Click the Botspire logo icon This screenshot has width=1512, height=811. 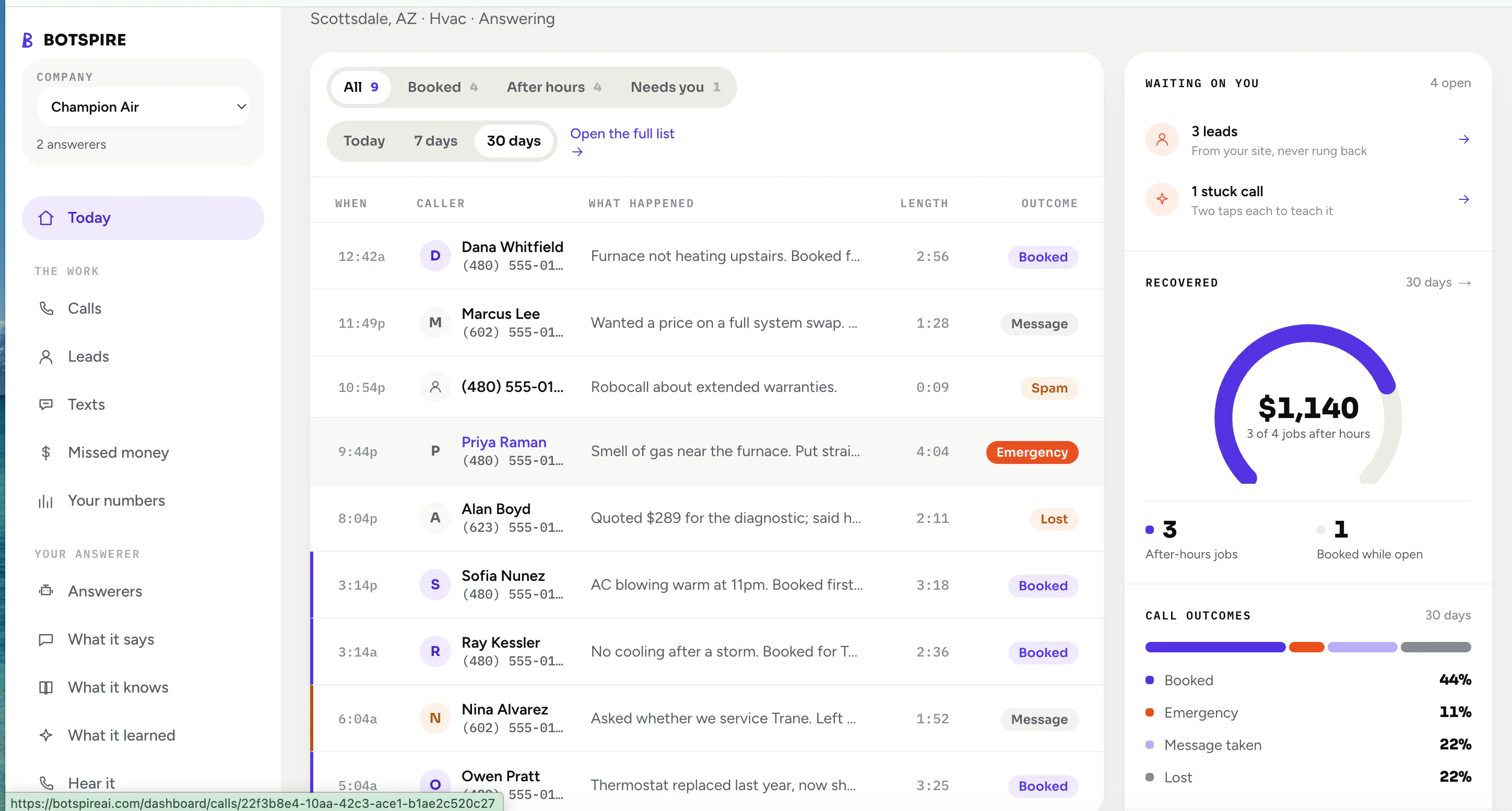28,40
